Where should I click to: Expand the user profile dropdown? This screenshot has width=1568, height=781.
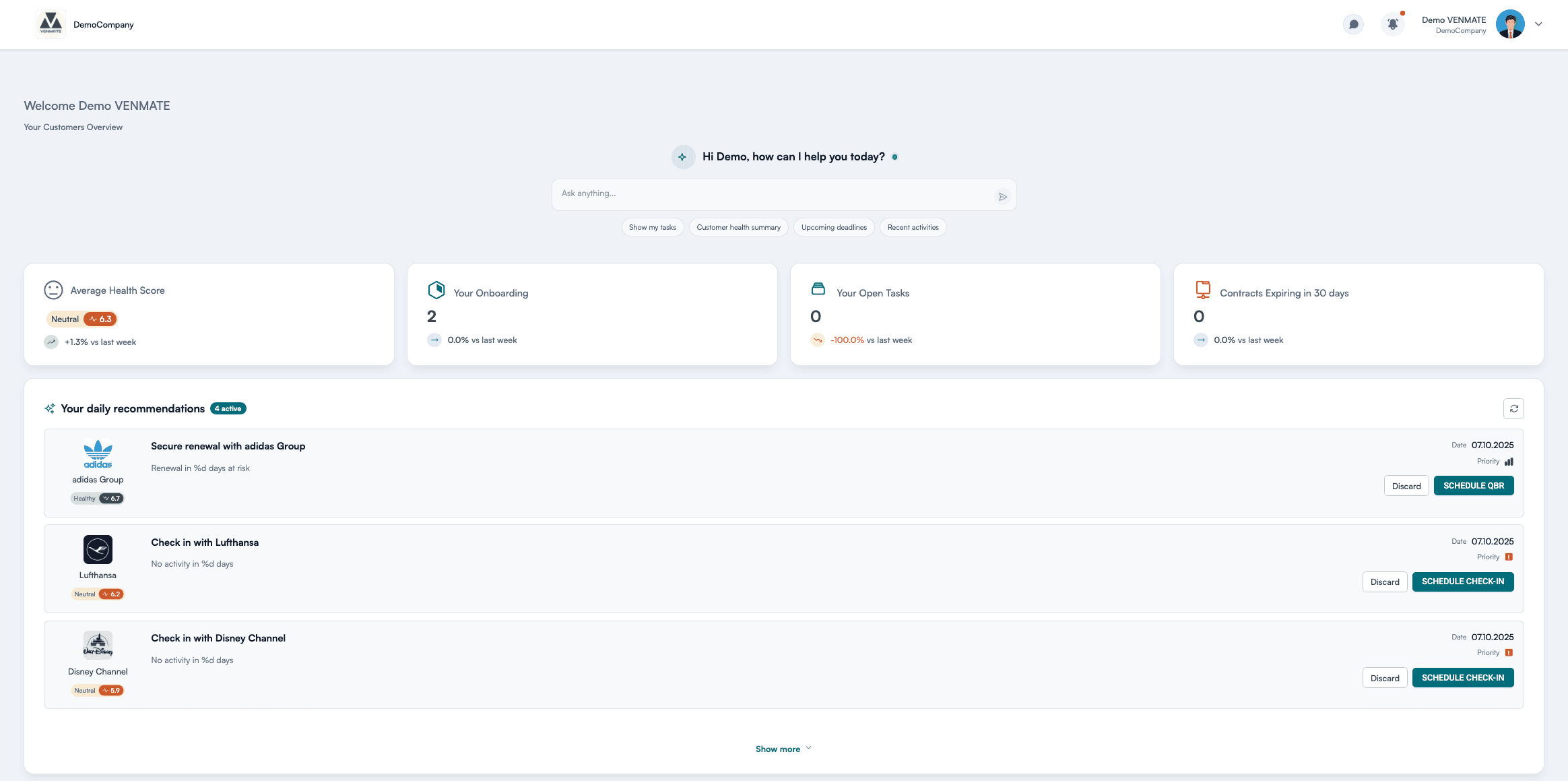click(1538, 24)
